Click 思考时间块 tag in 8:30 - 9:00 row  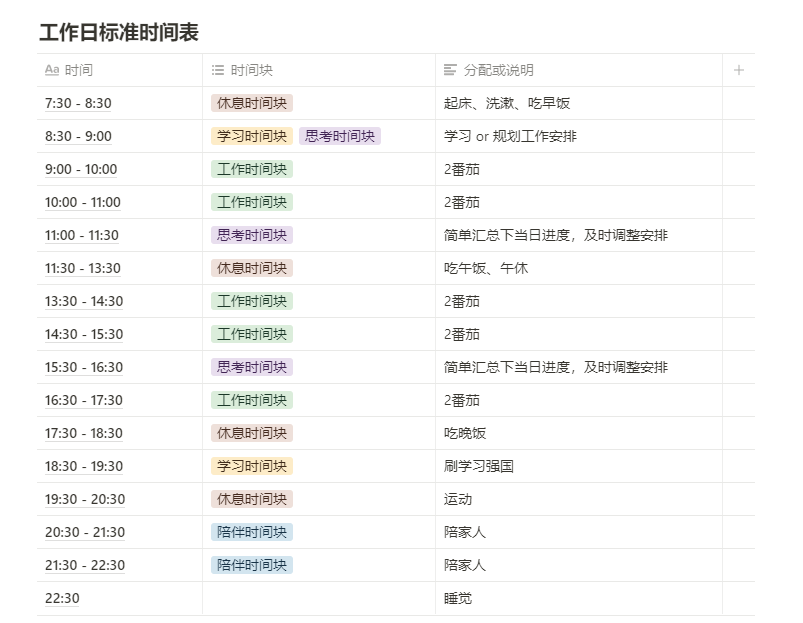pos(340,136)
